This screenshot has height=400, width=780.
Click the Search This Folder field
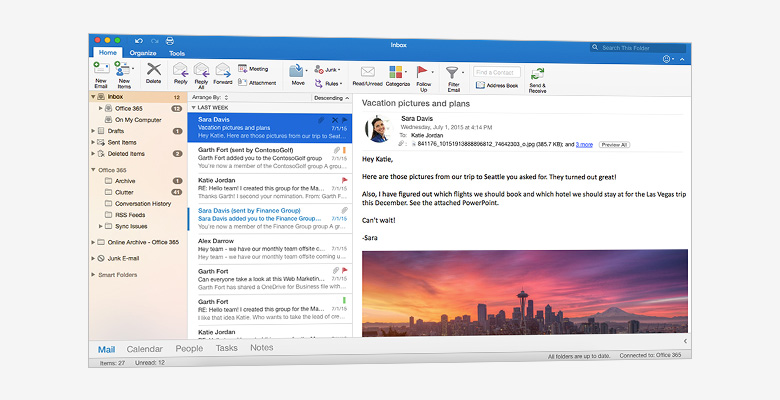click(640, 47)
